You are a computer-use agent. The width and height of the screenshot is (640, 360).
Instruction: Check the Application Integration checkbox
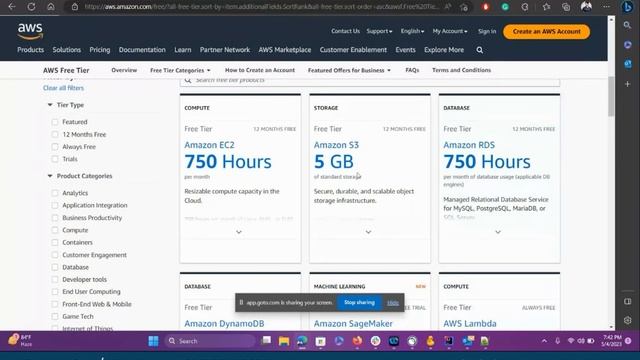(x=55, y=205)
